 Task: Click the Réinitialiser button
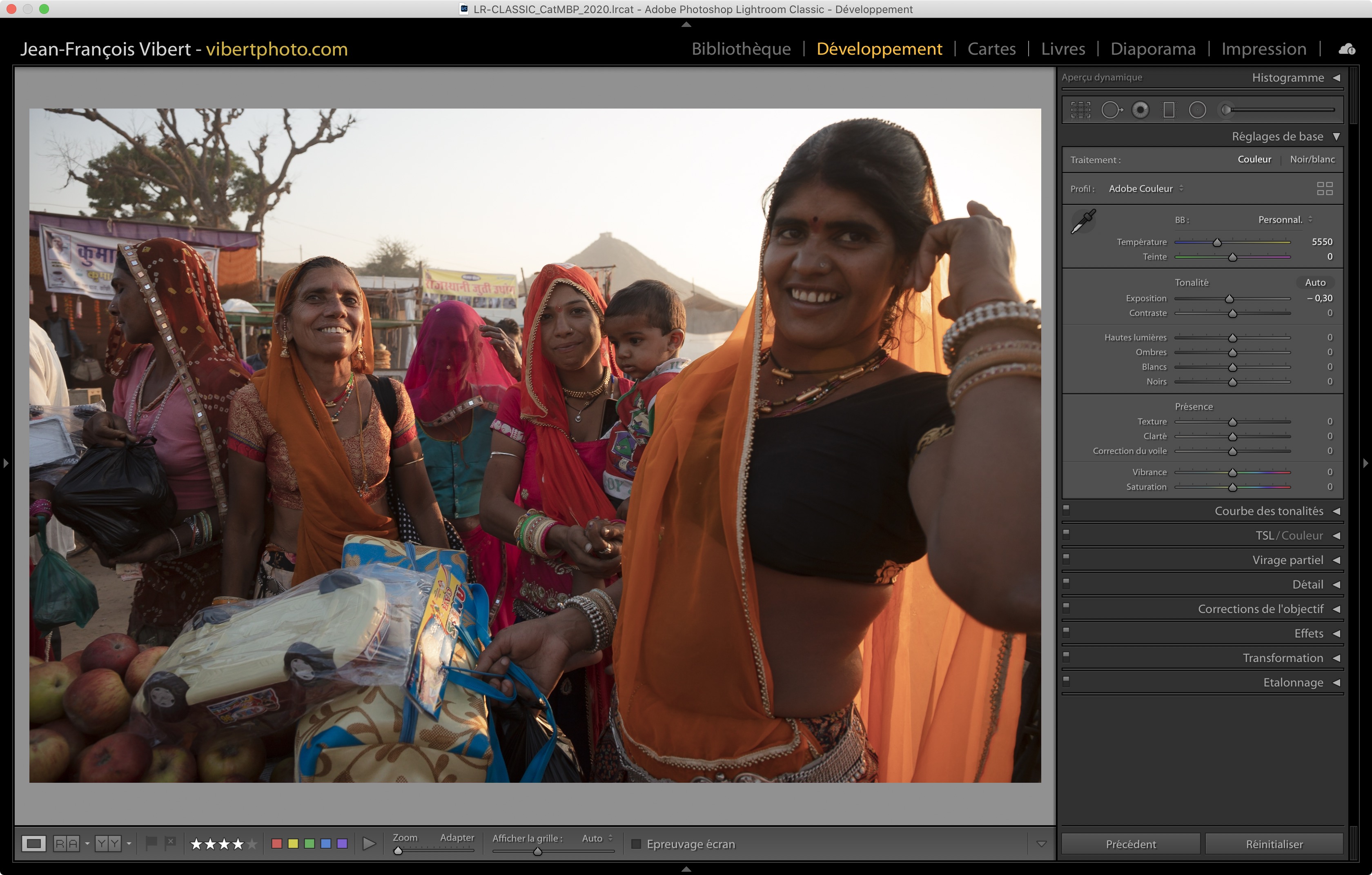click(1274, 844)
